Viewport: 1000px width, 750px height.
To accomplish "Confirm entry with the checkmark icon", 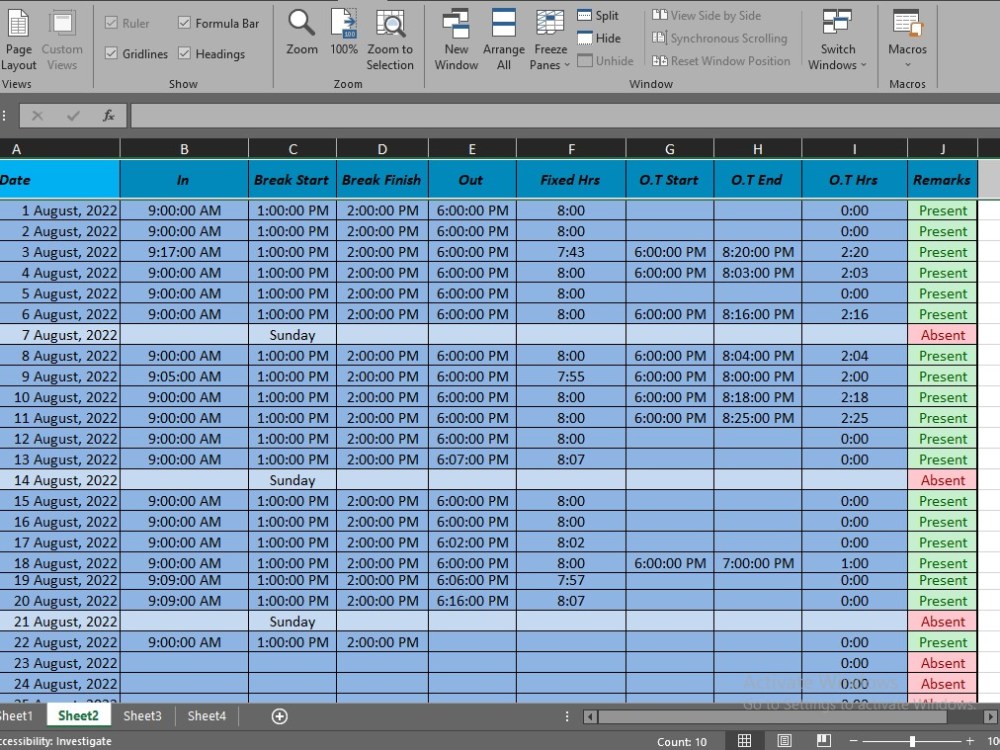I will click(73, 115).
